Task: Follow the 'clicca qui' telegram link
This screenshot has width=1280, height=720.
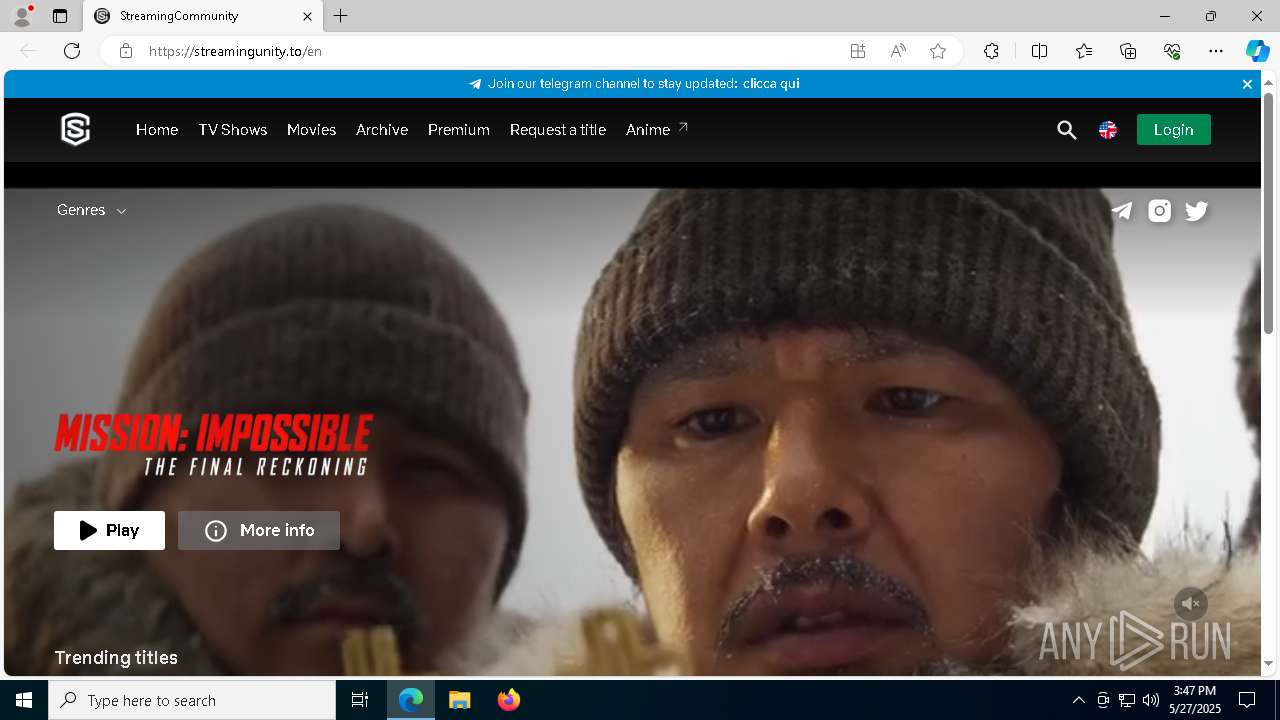Action: coord(771,84)
